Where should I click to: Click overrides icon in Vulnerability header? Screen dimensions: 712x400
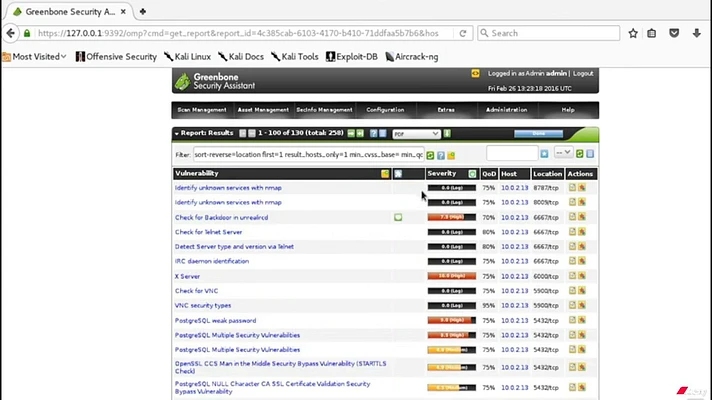click(x=385, y=174)
